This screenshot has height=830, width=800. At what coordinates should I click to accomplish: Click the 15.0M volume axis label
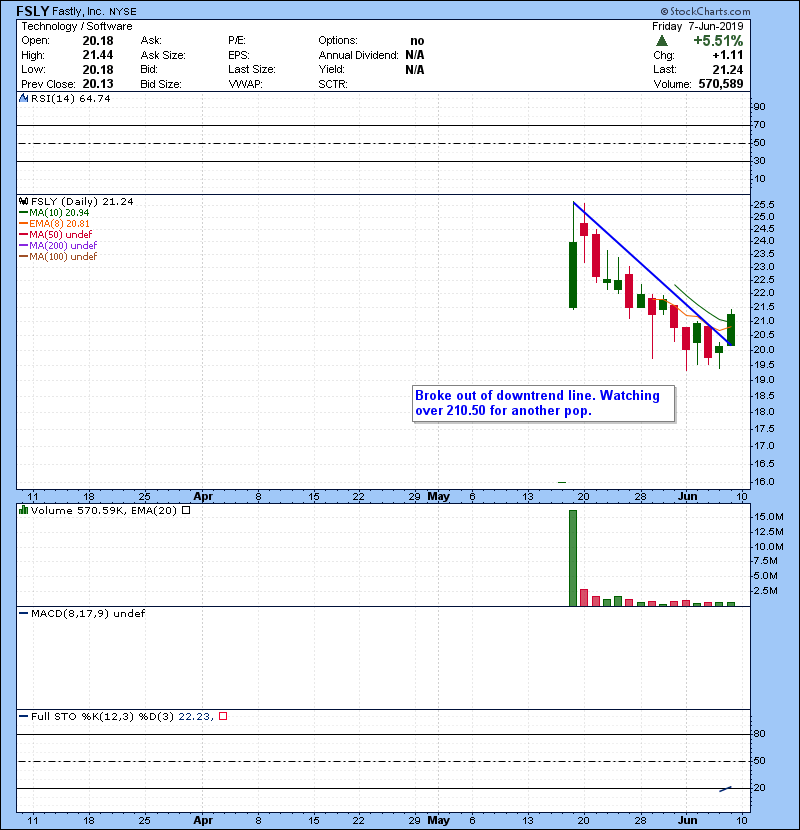pos(769,517)
